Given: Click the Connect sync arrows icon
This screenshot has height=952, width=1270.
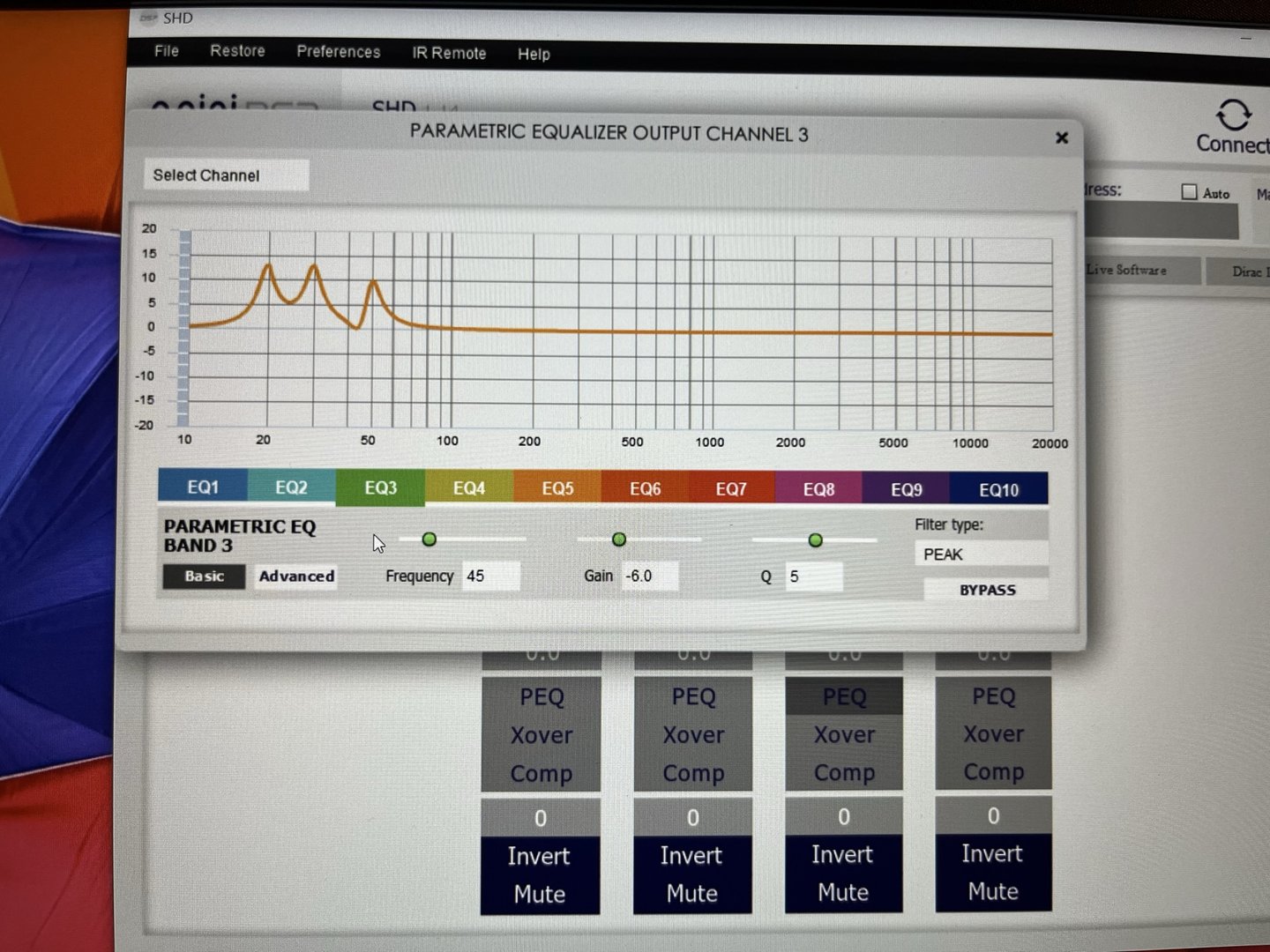Looking at the screenshot, I should (x=1233, y=115).
